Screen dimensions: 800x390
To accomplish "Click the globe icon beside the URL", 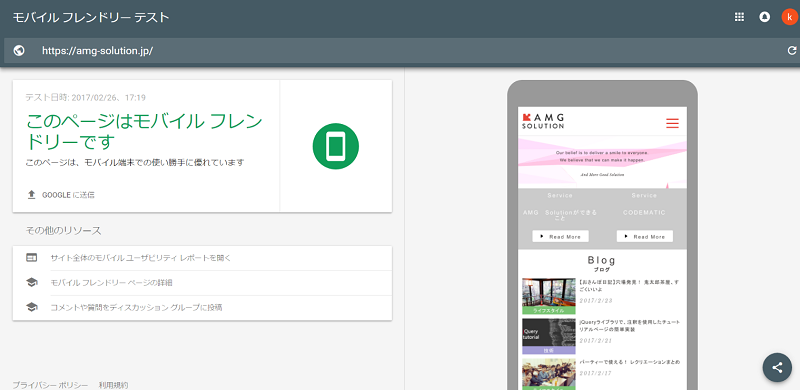I will click(x=19, y=51).
